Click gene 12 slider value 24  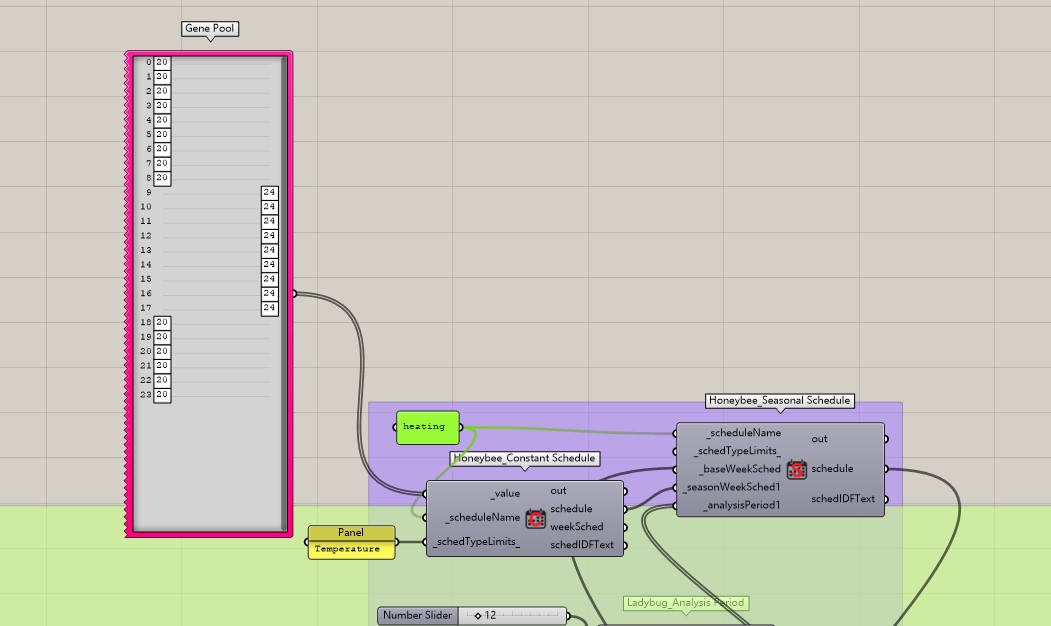pyautogui.click(x=269, y=236)
